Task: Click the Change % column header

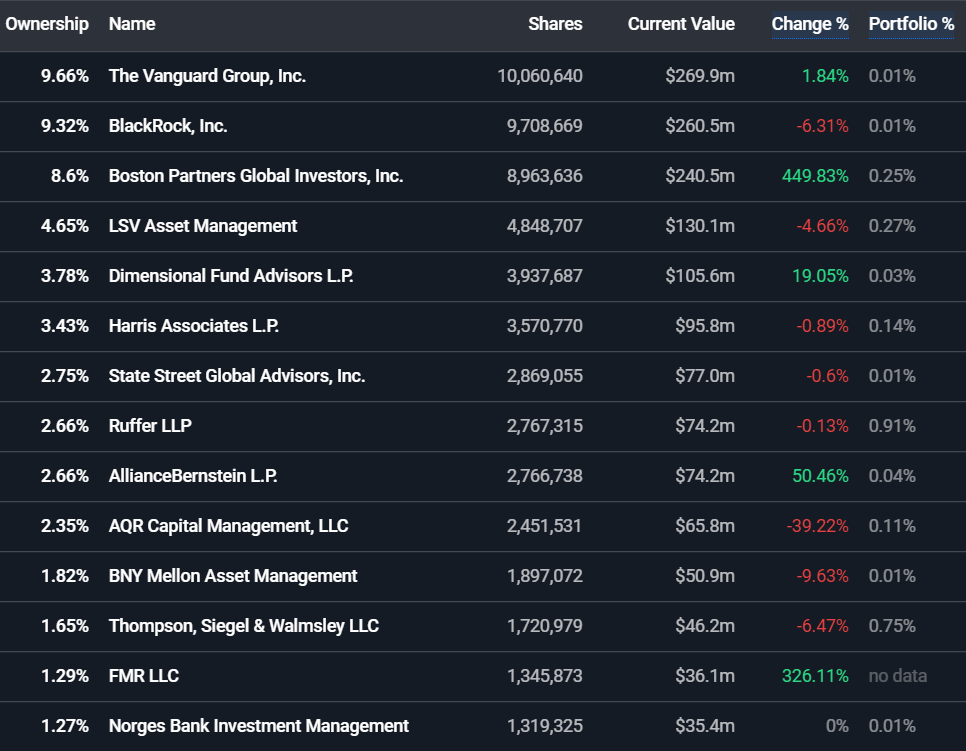Action: pyautogui.click(x=810, y=24)
